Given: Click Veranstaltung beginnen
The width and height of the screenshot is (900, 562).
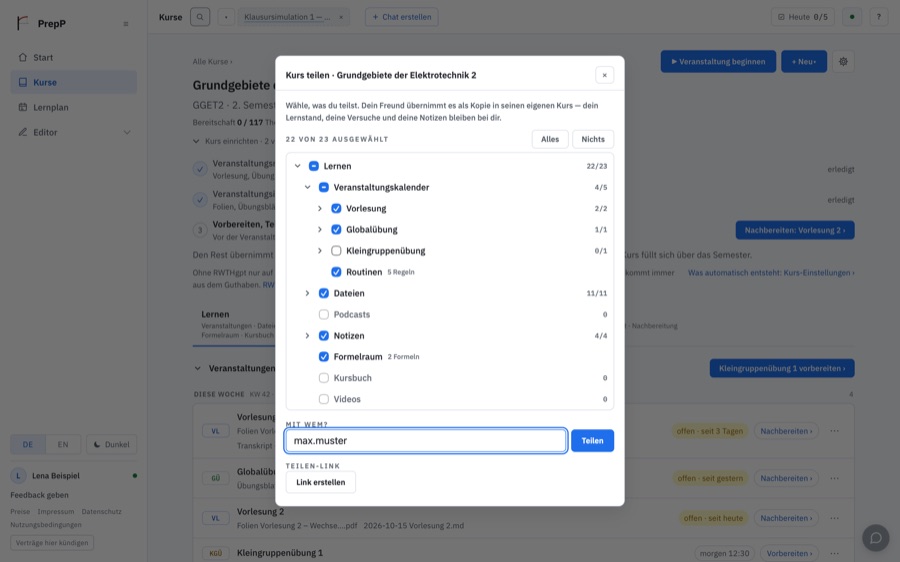Looking at the screenshot, I should click(x=718, y=61).
